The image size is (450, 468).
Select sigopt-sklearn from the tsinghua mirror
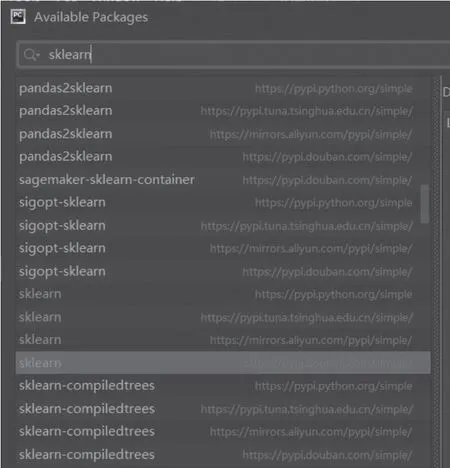223,226
